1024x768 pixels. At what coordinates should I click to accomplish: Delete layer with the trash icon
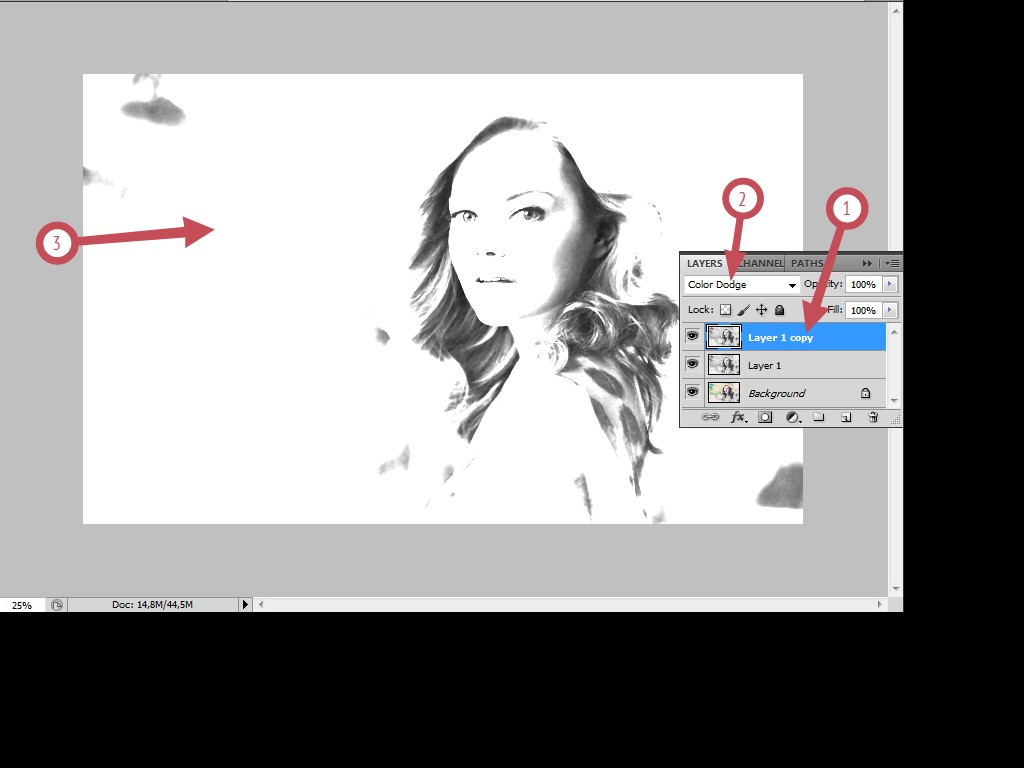click(x=873, y=417)
